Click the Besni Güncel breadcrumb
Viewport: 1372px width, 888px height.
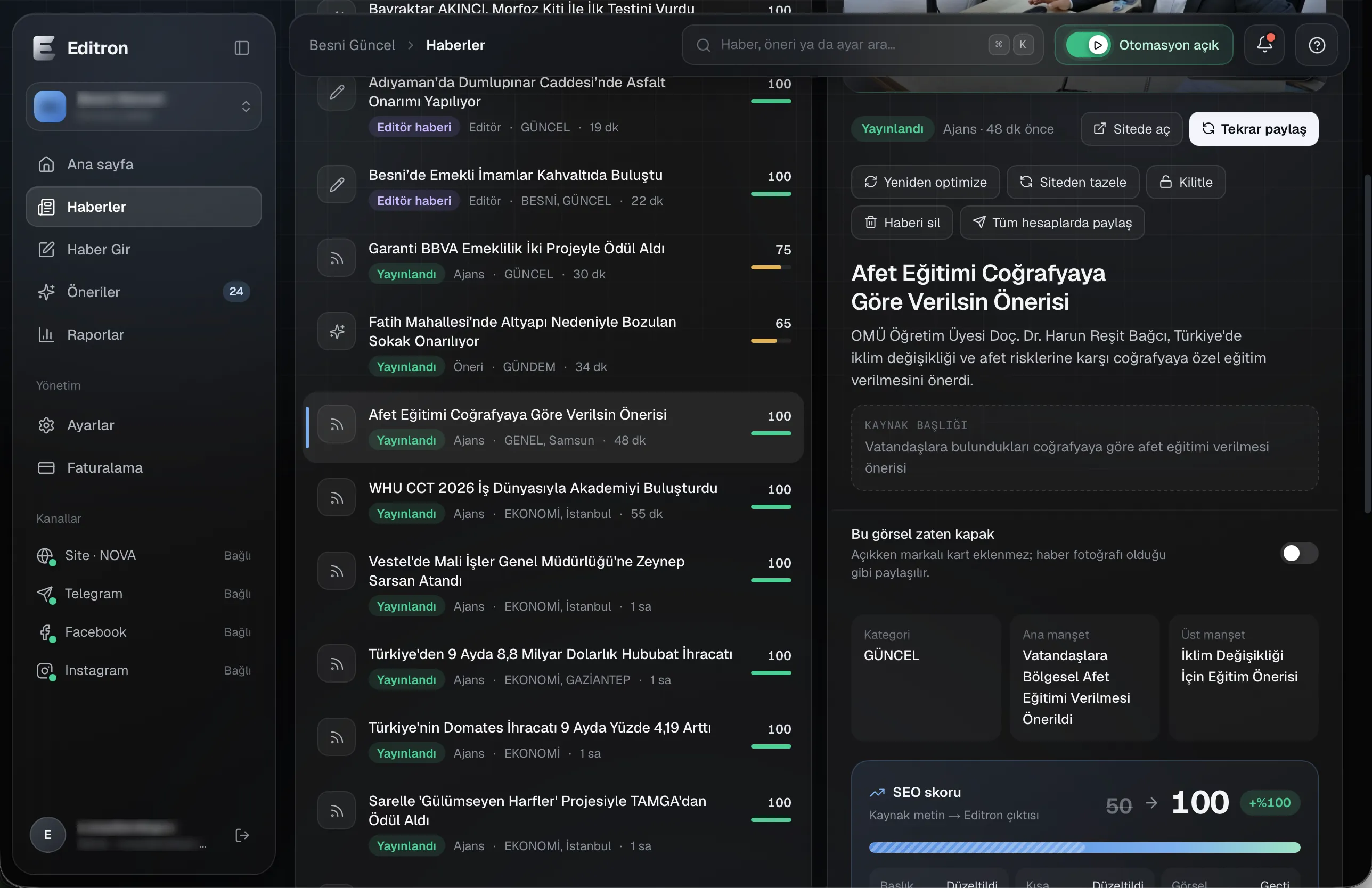click(352, 45)
